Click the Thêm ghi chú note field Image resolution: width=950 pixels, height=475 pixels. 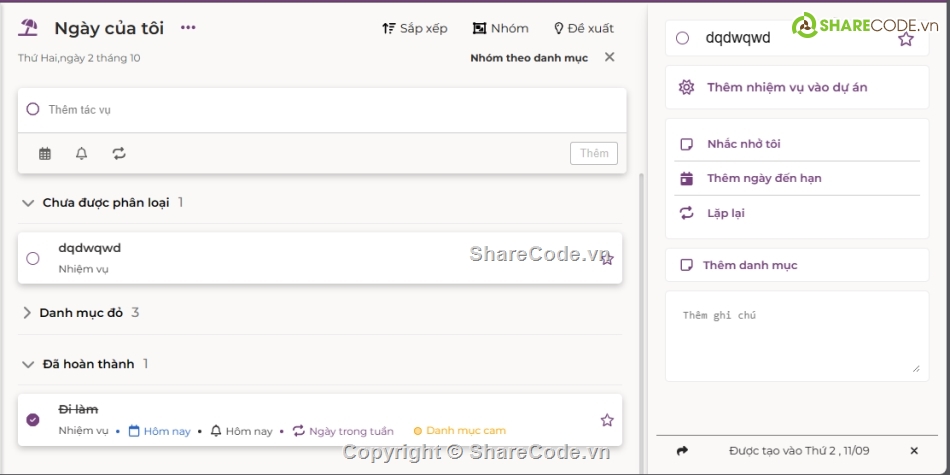point(796,340)
